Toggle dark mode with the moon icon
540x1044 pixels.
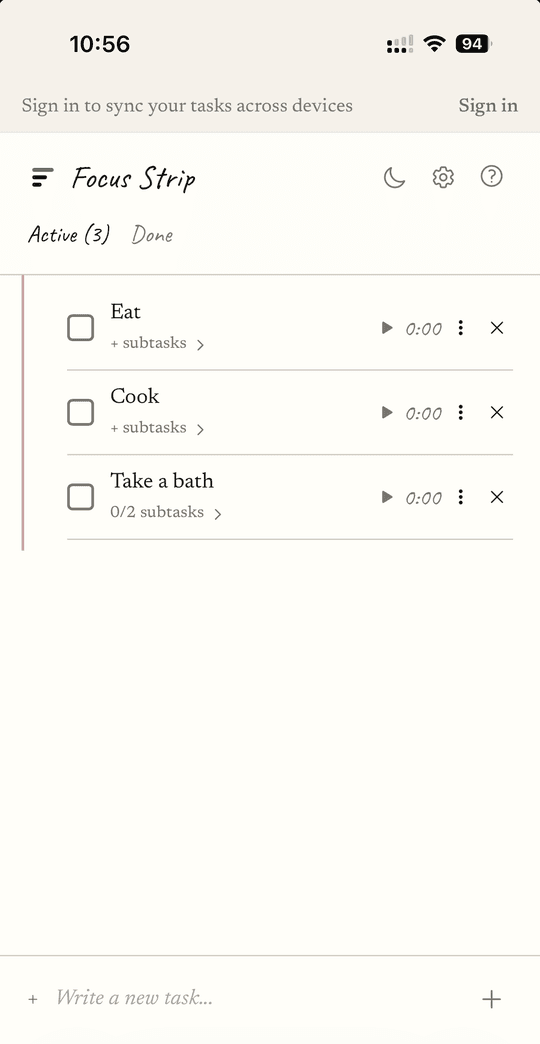coord(394,177)
